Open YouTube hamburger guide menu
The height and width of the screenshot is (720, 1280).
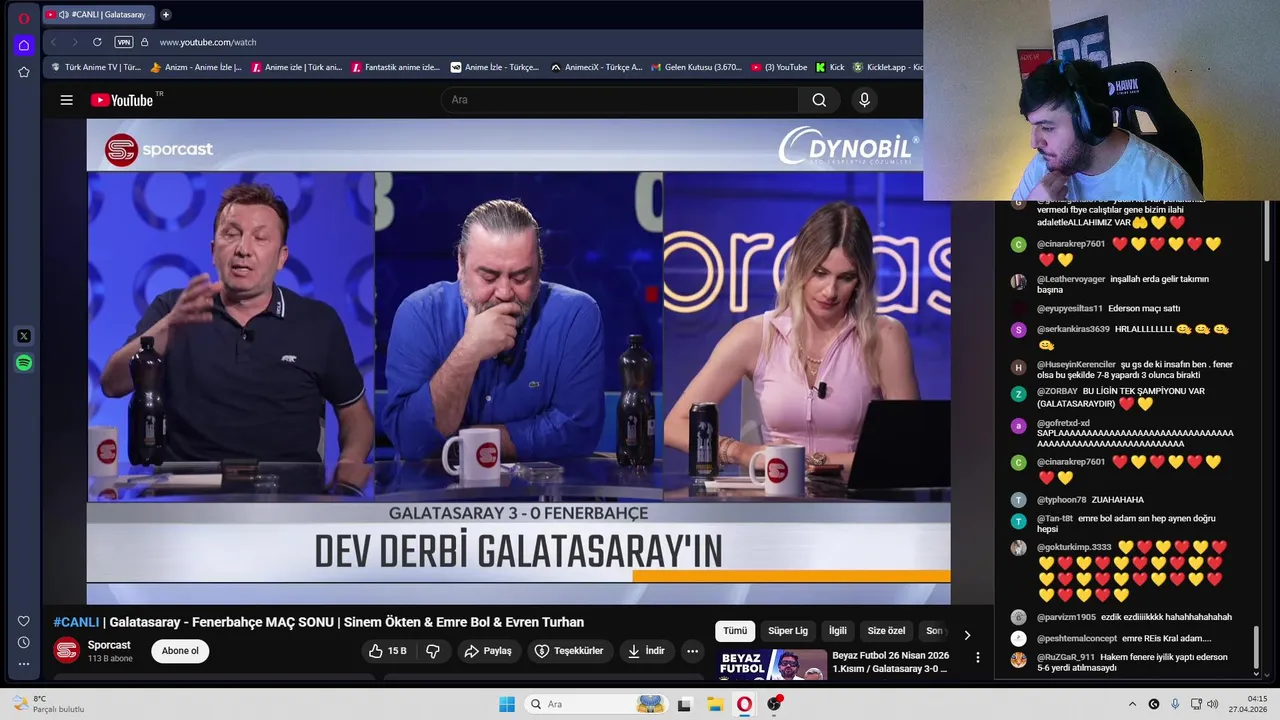66,100
